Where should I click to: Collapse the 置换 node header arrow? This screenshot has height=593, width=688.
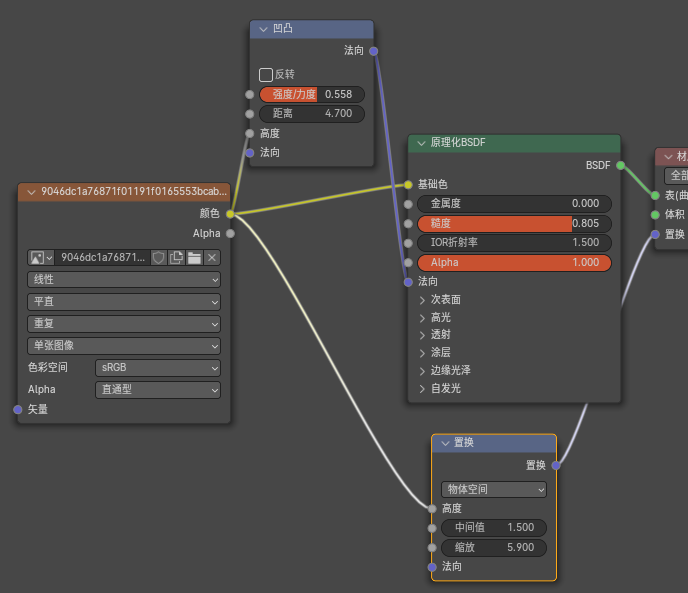tap(444, 443)
